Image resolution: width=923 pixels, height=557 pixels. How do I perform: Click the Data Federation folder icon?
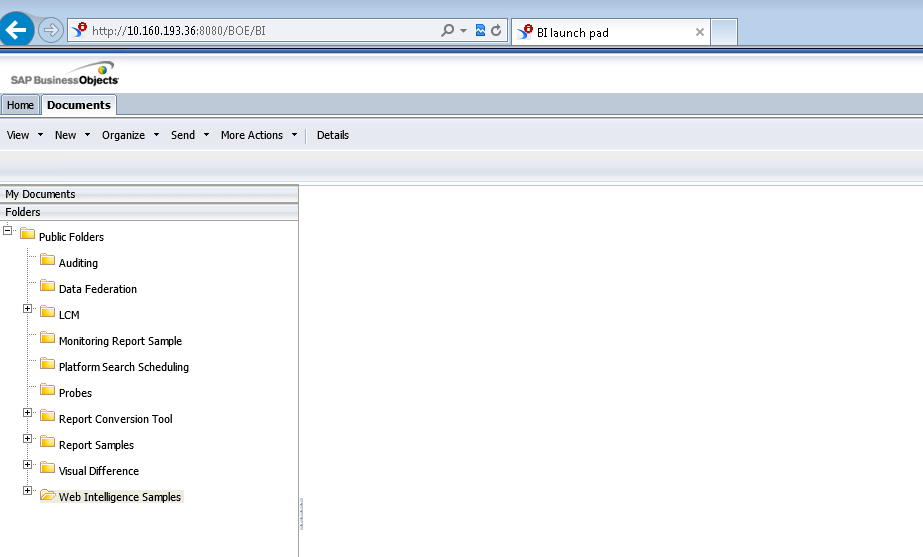click(x=47, y=286)
